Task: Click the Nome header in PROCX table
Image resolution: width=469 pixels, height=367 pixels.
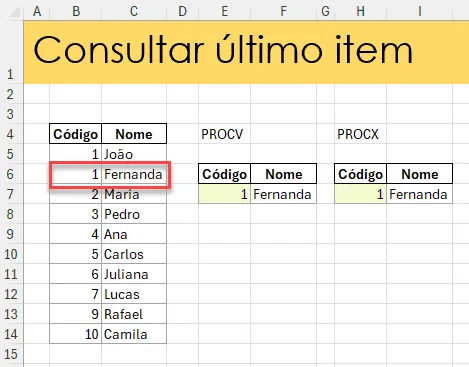Action: (419, 174)
